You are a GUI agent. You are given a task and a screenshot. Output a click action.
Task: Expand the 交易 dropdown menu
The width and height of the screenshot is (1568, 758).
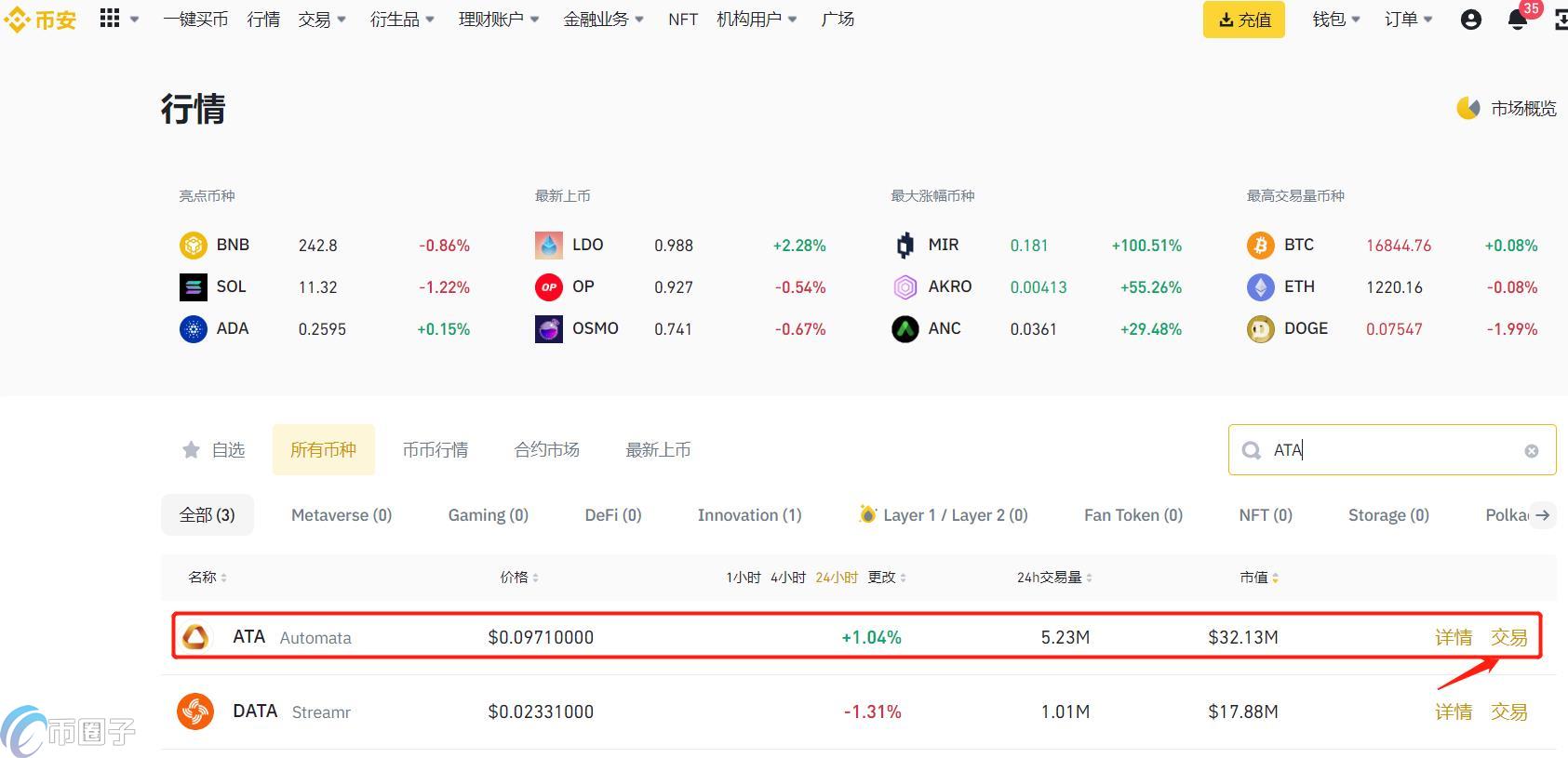[322, 20]
